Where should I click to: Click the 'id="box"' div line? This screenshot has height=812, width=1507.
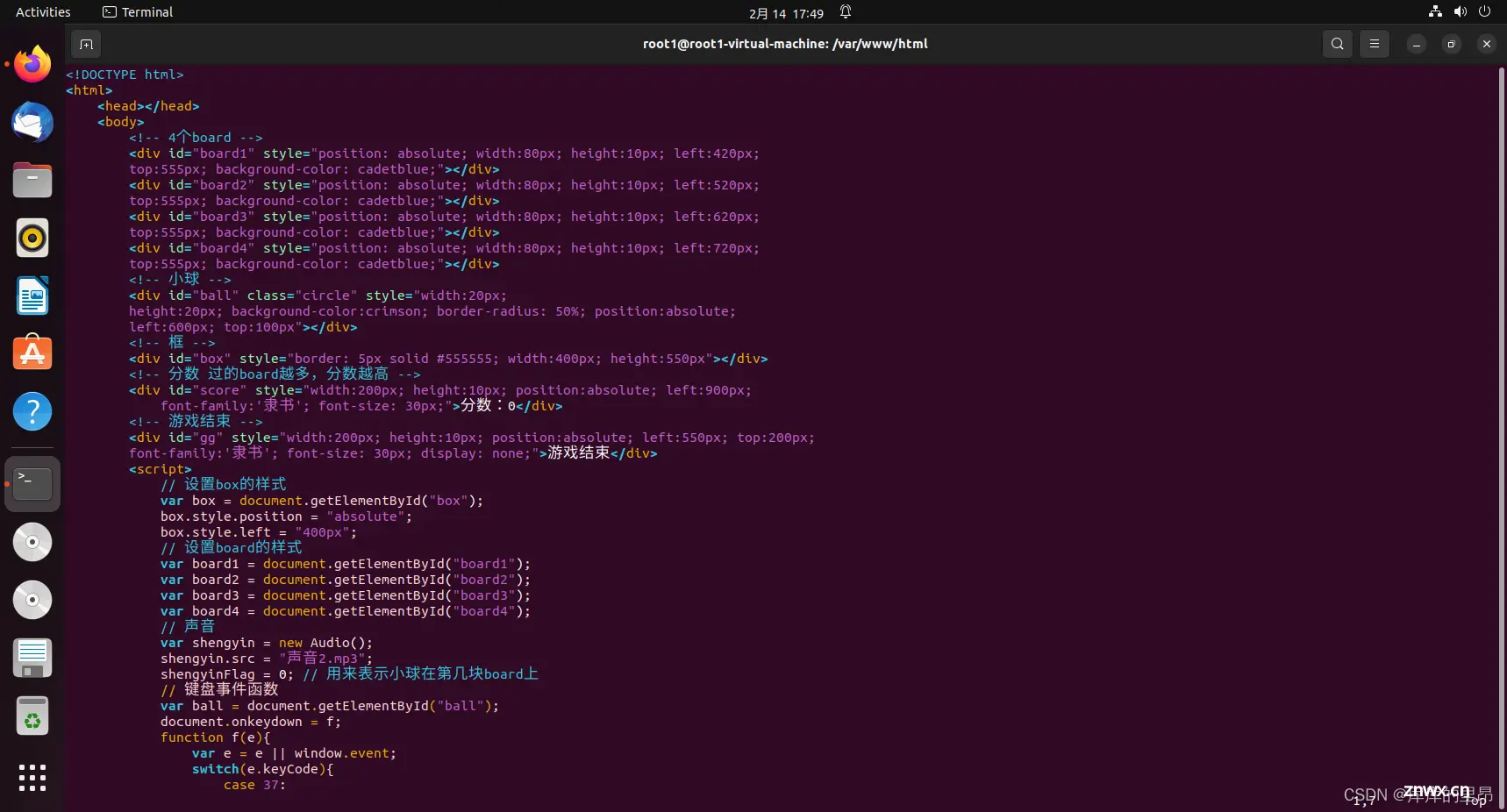tap(448, 359)
